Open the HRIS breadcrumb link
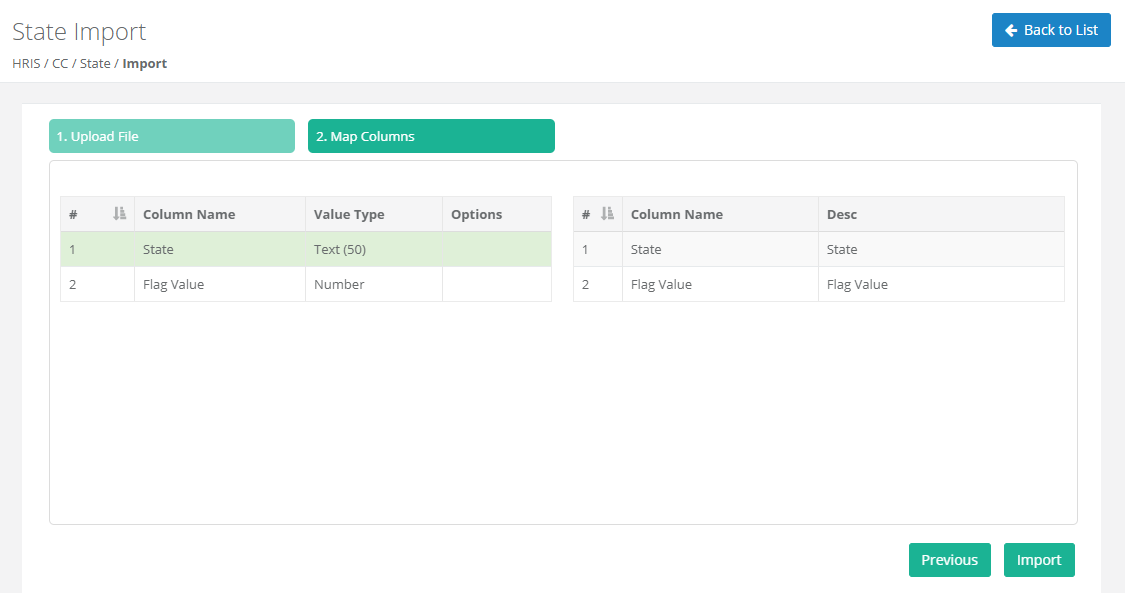The width and height of the screenshot is (1125, 593). click(26, 63)
